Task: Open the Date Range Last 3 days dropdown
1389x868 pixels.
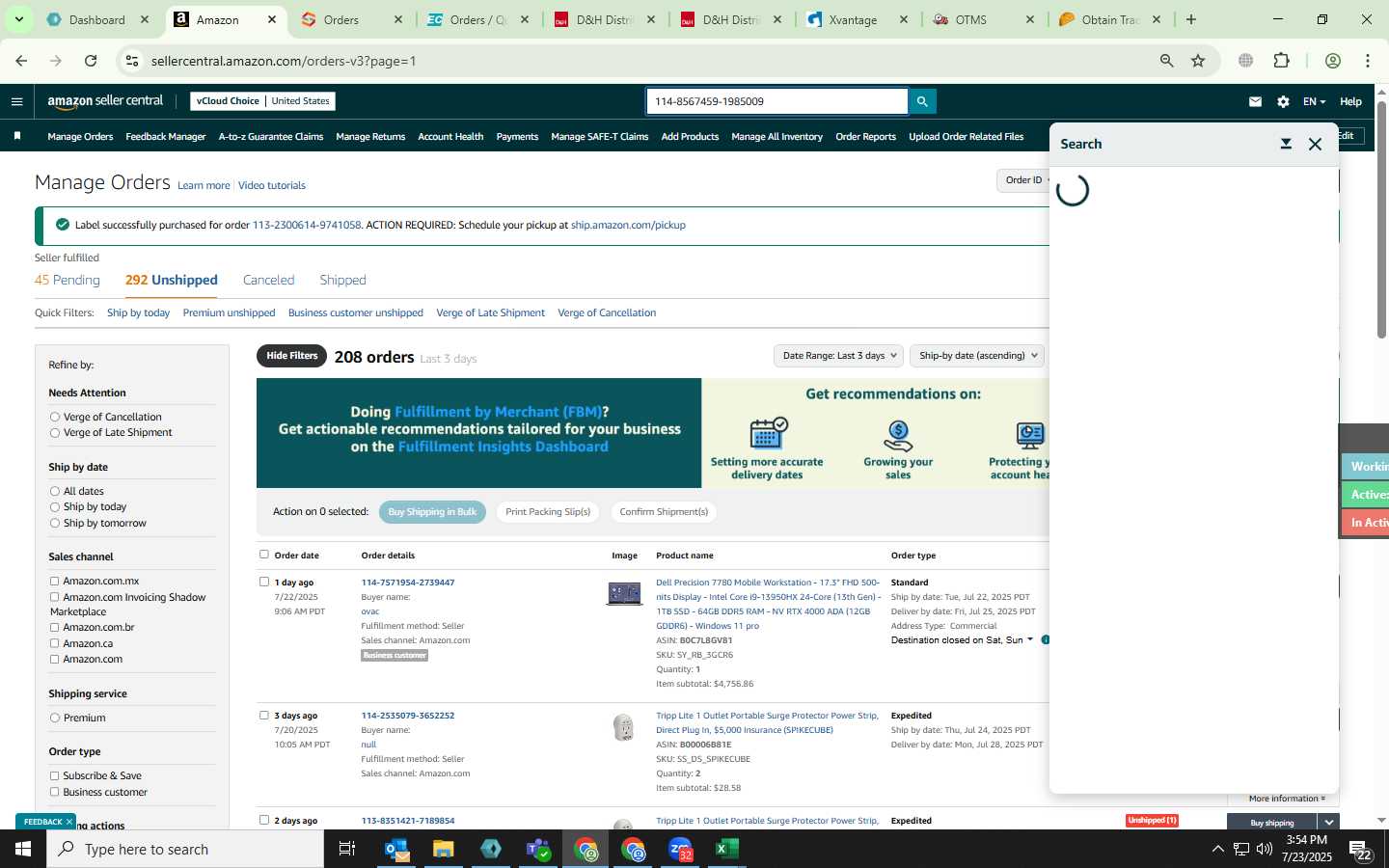Action: pyautogui.click(x=838, y=356)
